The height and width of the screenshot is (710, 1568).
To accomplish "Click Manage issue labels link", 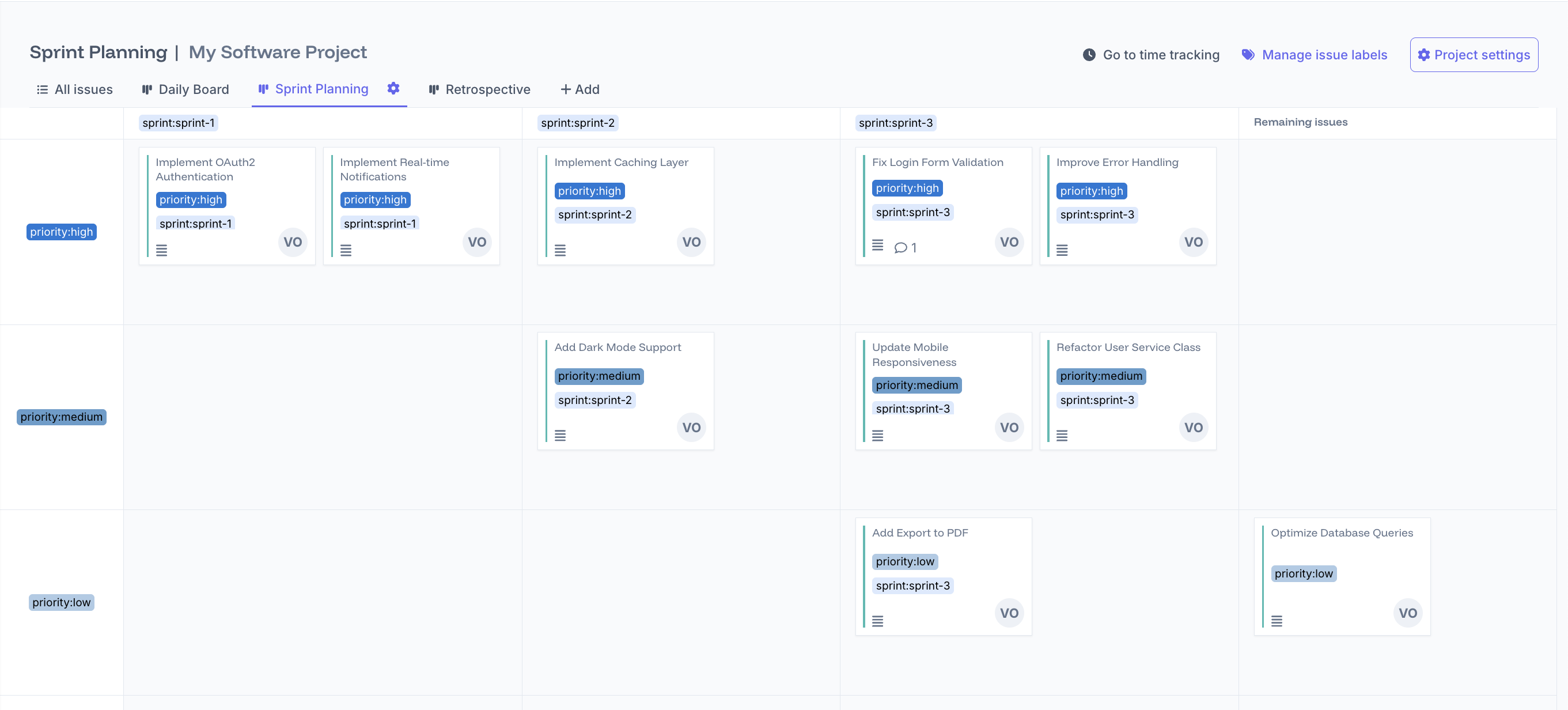I will coord(1324,55).
